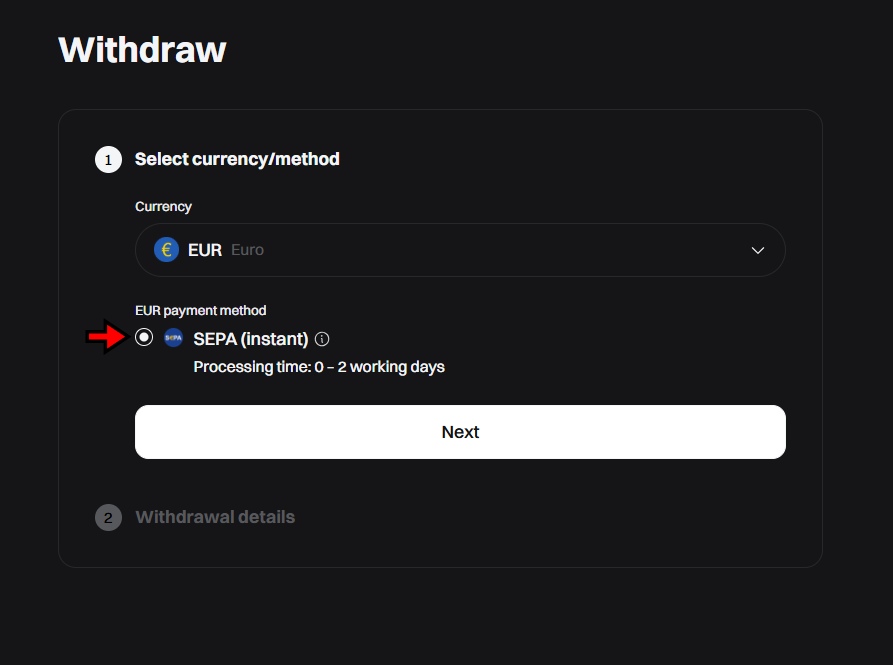This screenshot has width=893, height=665.
Task: Click the 'Processing time: 0 – 2 working days' text
Action: (319, 366)
